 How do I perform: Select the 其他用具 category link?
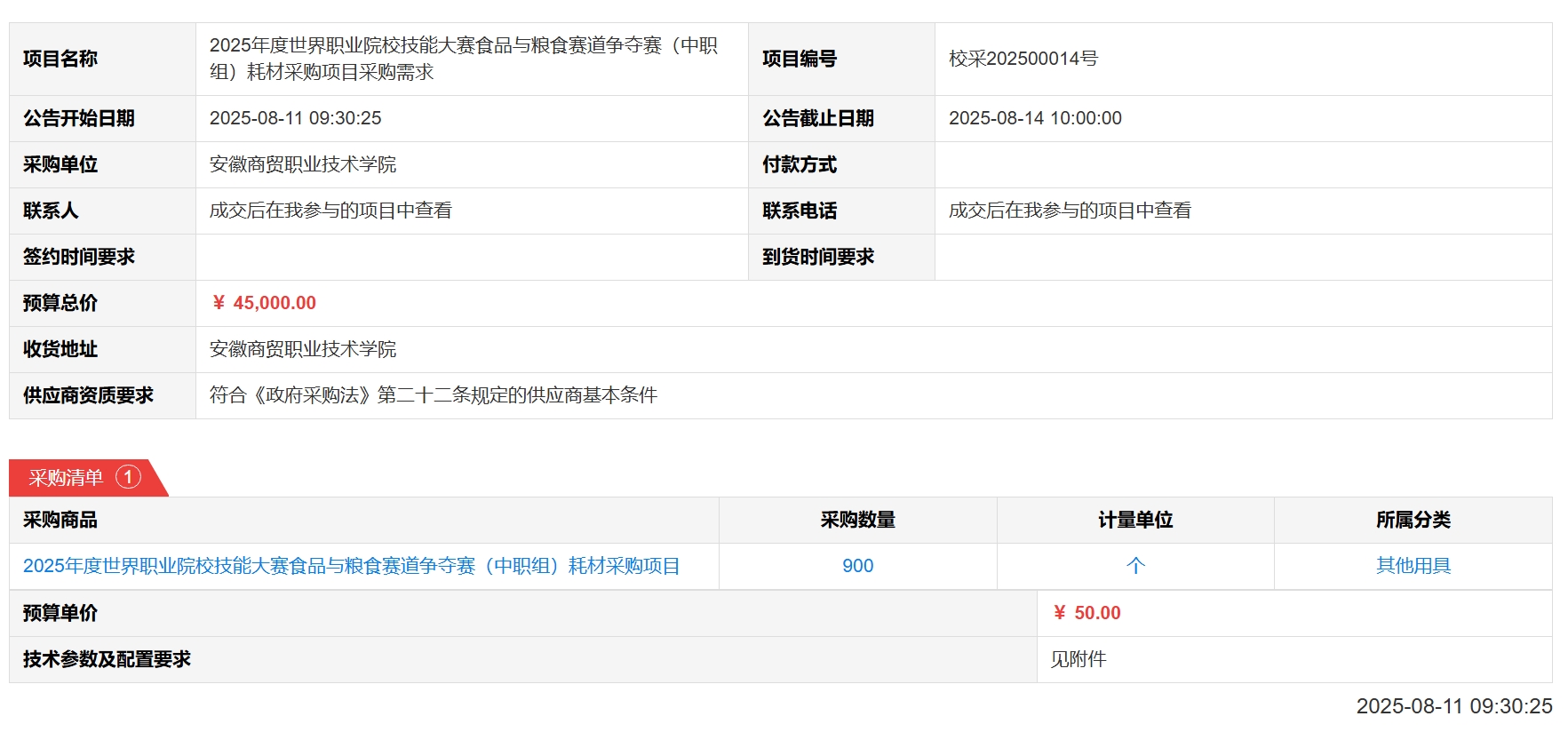click(1413, 566)
